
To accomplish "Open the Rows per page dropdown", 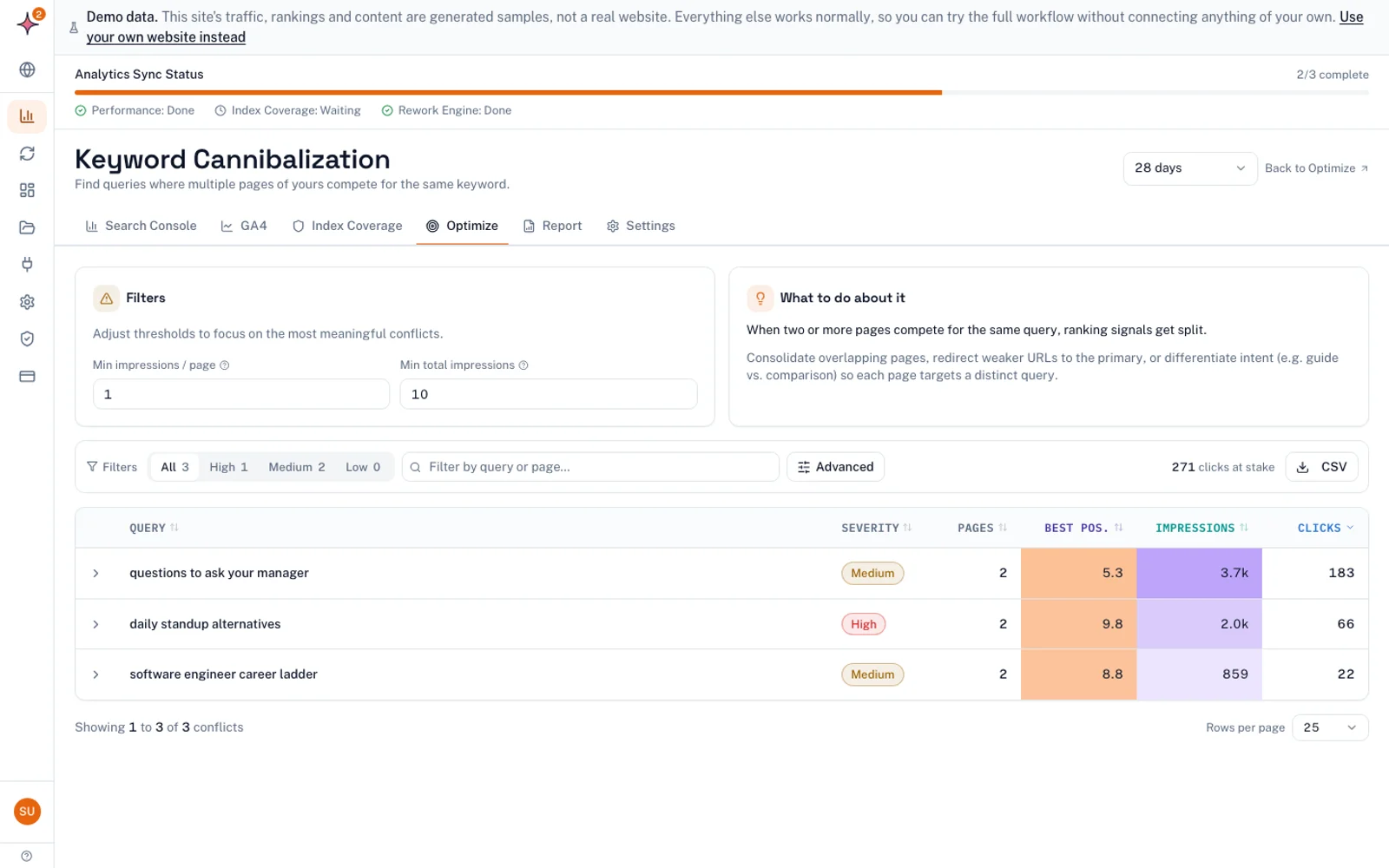I will 1330,727.
